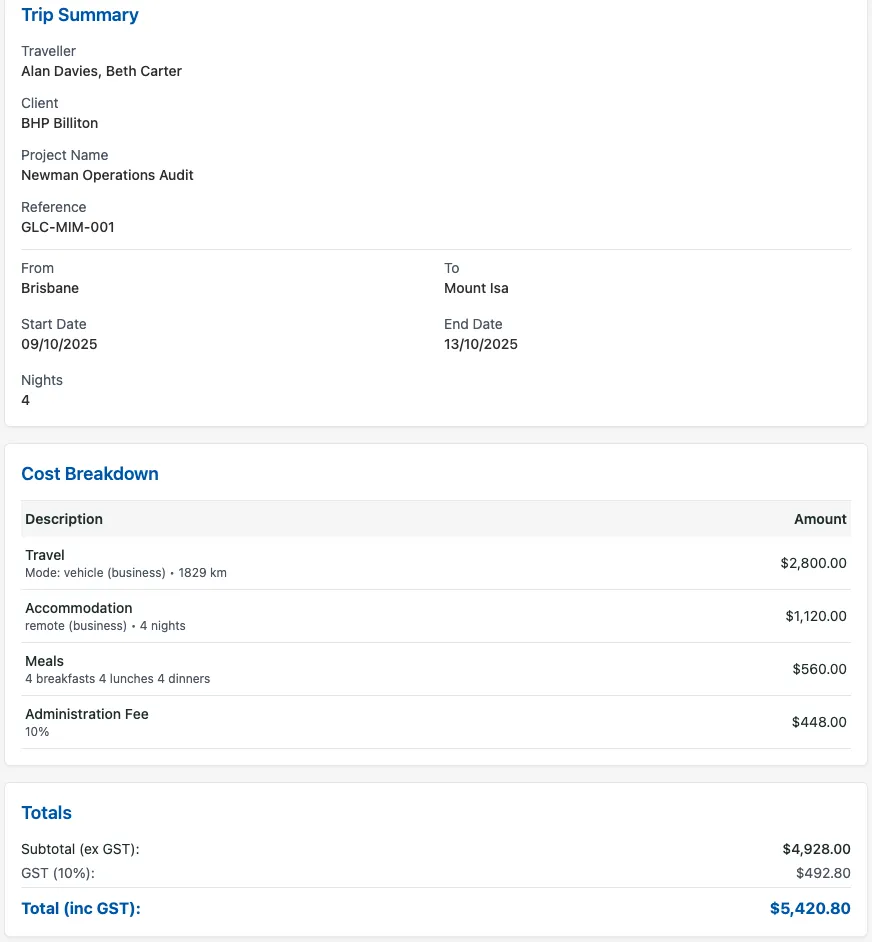Click the Trip Summary heading
The width and height of the screenshot is (872, 942).
[80, 15]
